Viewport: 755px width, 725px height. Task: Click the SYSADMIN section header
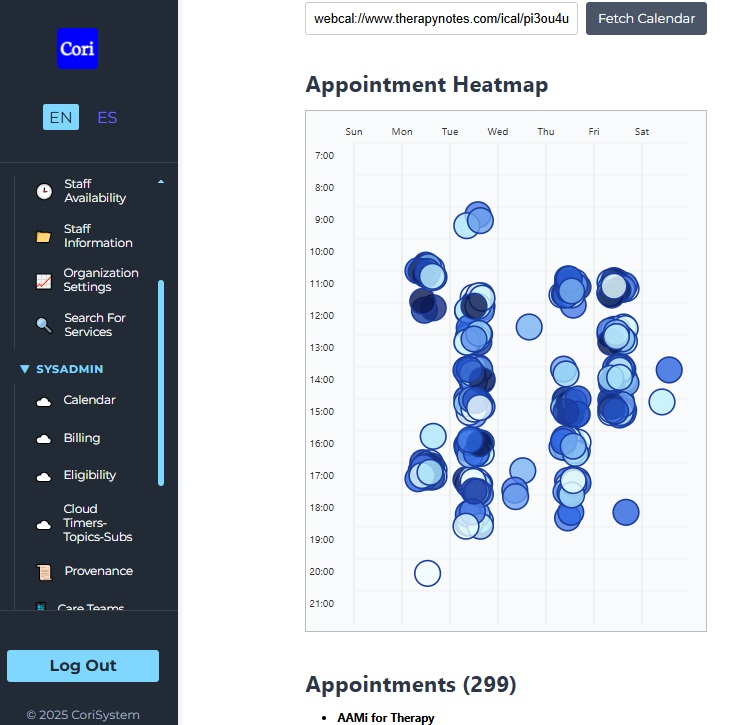(69, 369)
